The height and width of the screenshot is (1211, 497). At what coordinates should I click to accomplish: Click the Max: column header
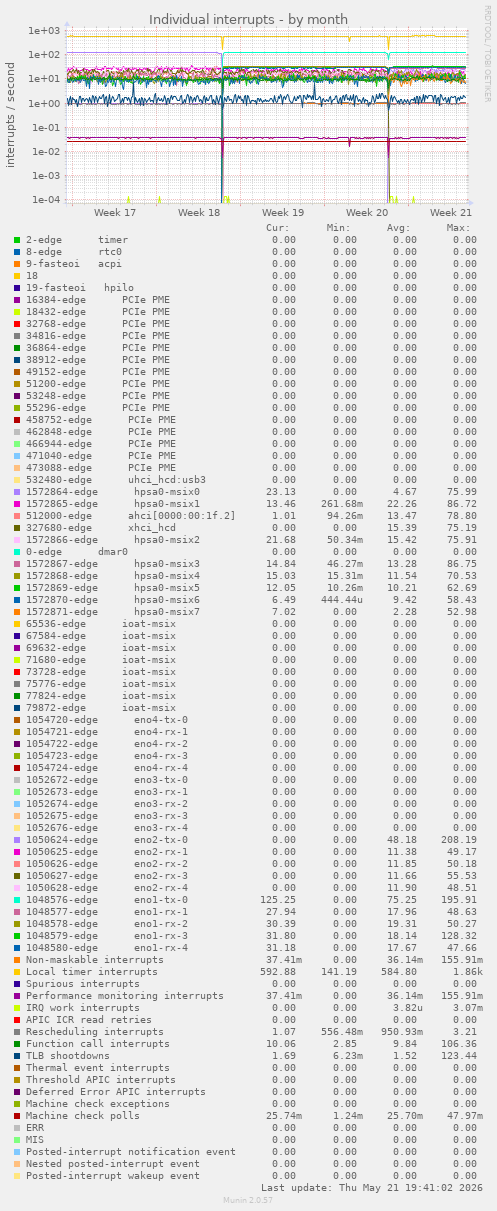[461, 228]
